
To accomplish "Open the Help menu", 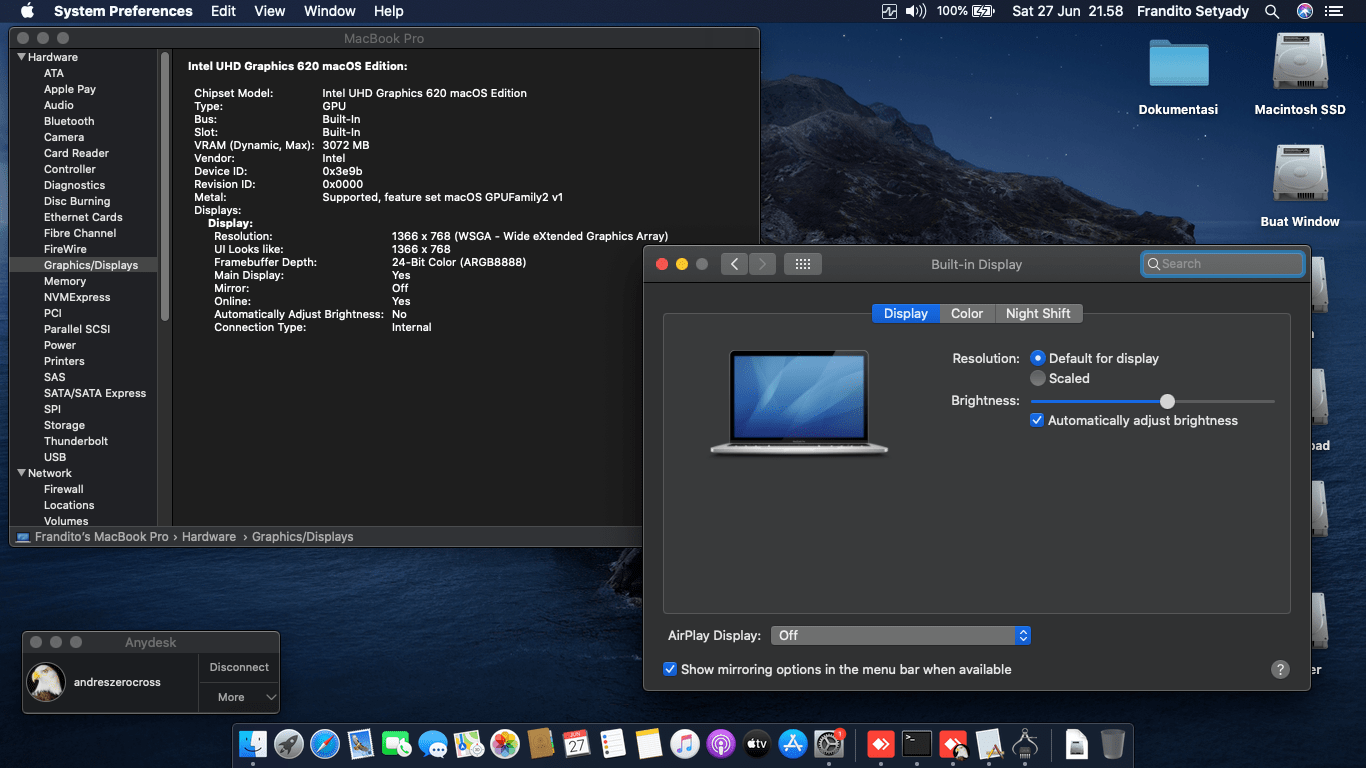I will (x=388, y=11).
